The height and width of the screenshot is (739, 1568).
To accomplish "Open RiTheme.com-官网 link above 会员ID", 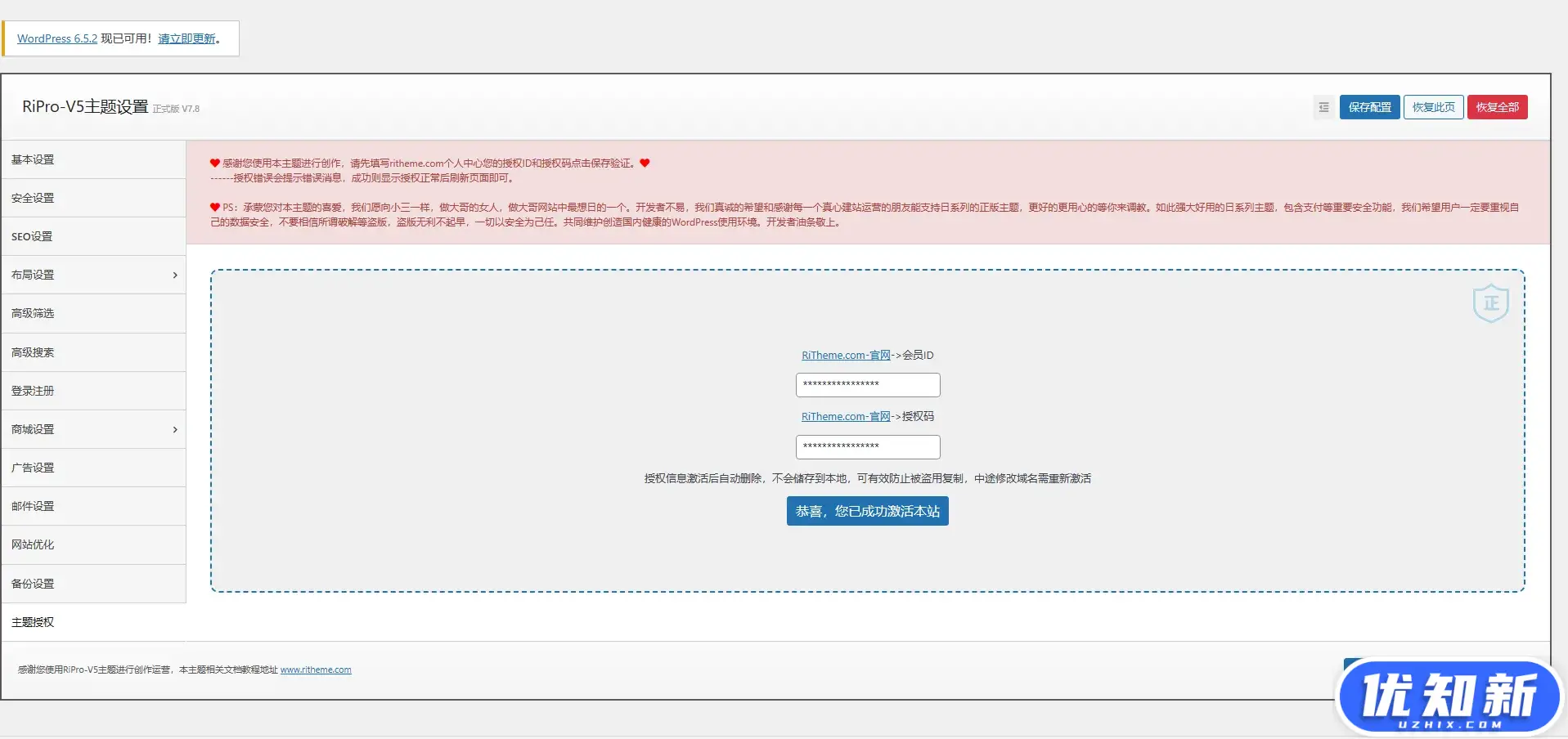I will tap(846, 355).
